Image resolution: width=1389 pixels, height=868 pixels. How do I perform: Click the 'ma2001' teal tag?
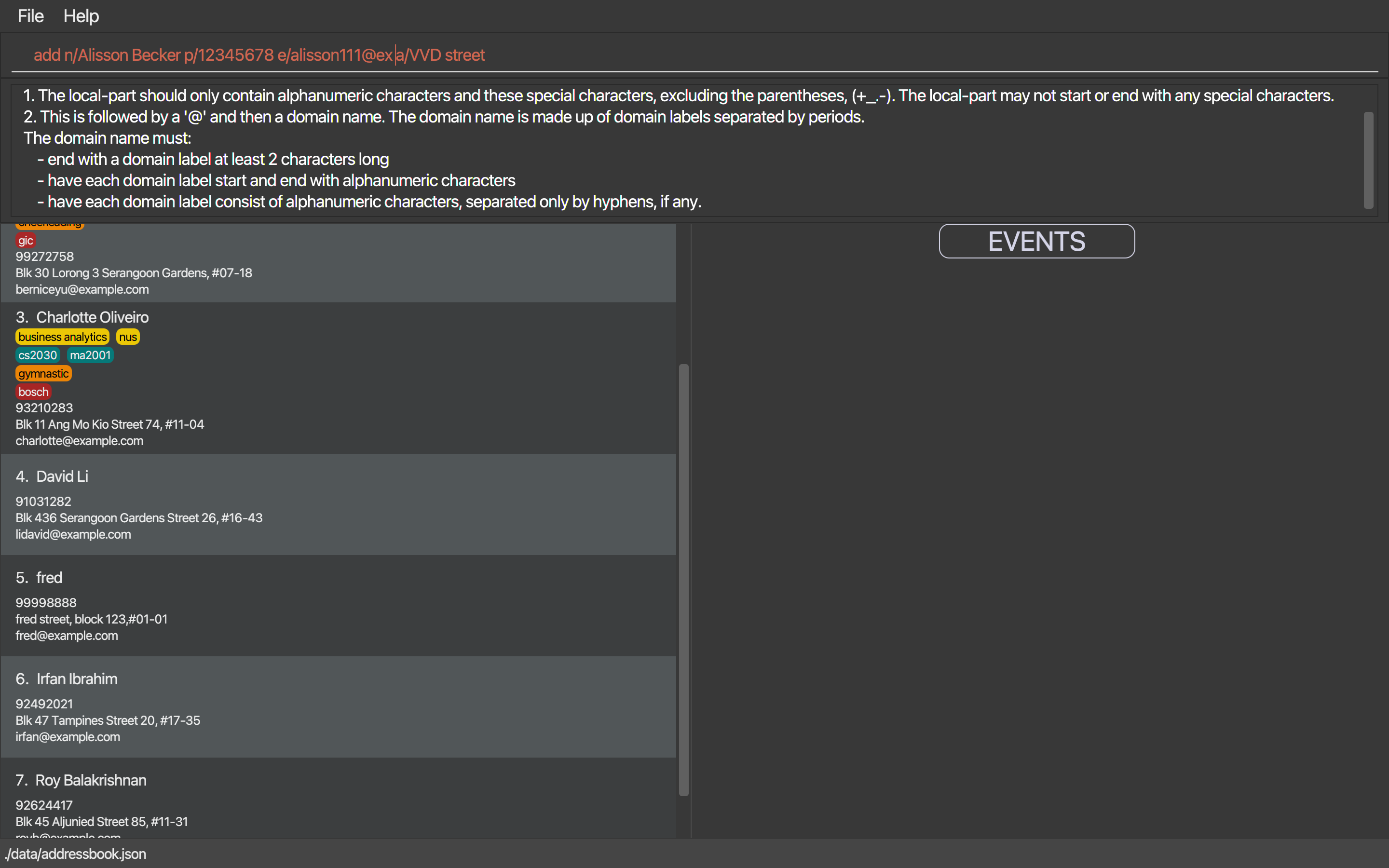click(90, 355)
